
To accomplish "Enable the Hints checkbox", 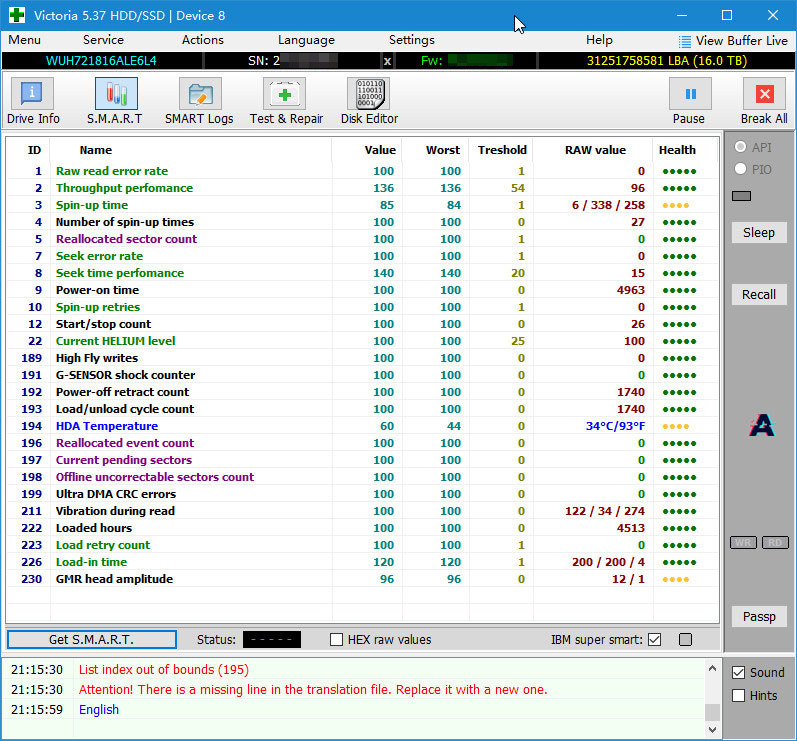I will pyautogui.click(x=739, y=696).
